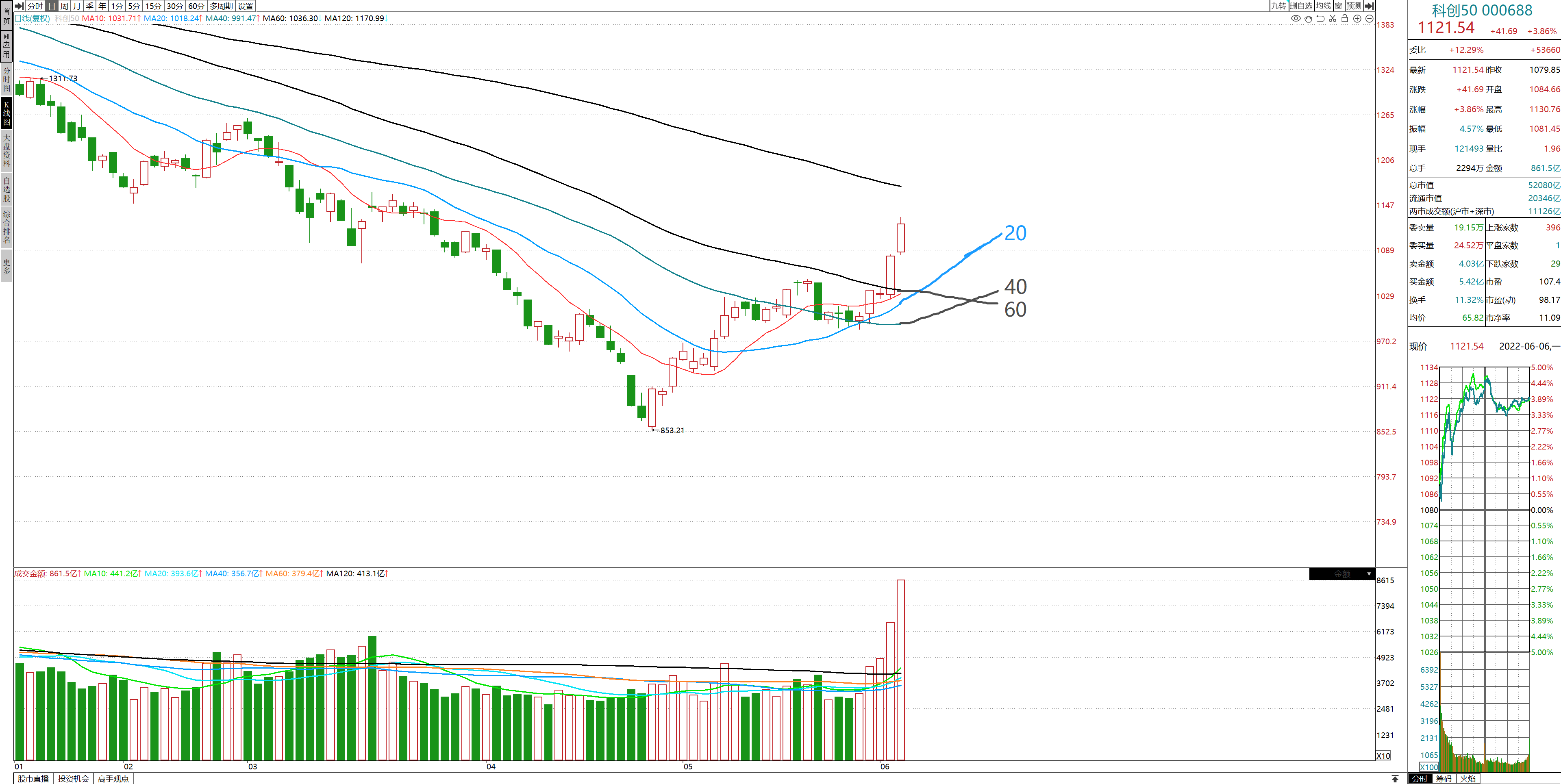Click the 设置 settings button
The image size is (1561, 784).
click(246, 5)
